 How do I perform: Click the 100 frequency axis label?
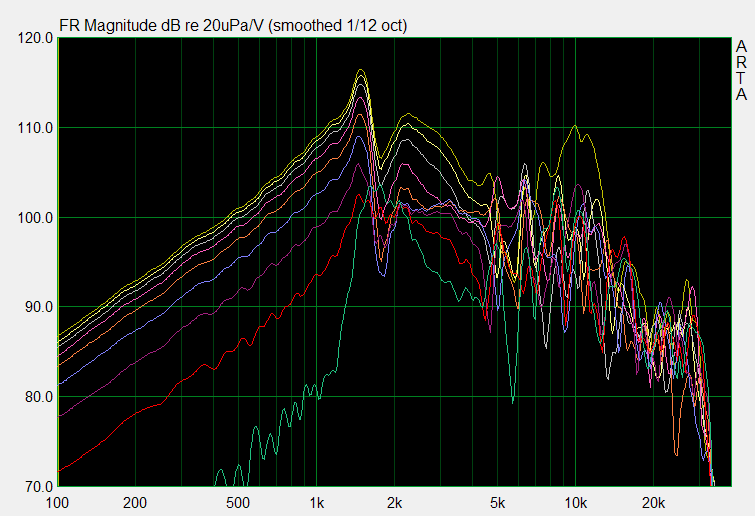coord(57,503)
